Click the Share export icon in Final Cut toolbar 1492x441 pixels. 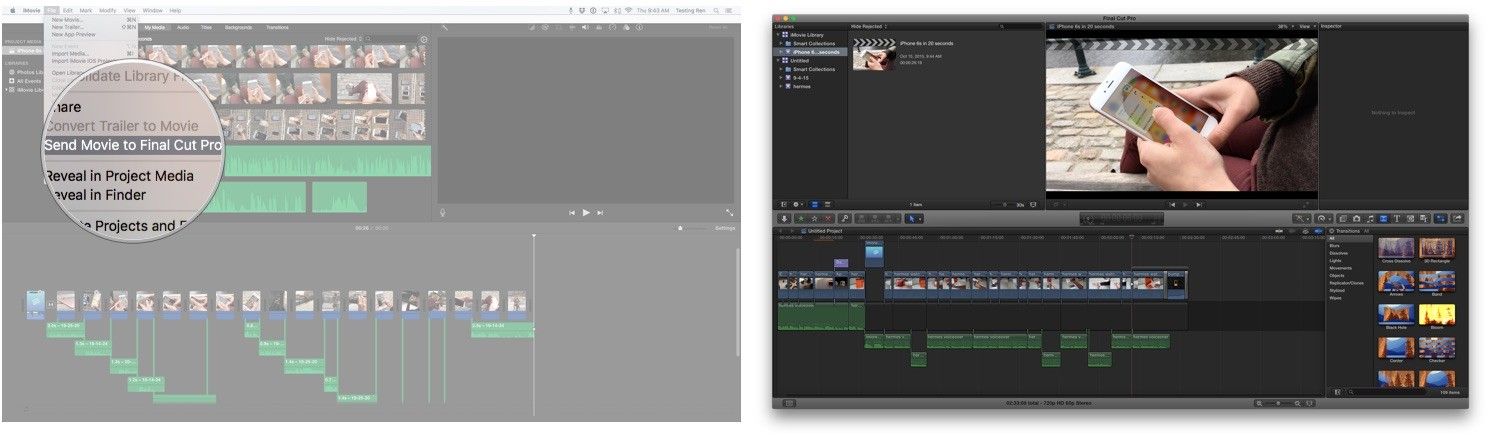click(x=1457, y=218)
